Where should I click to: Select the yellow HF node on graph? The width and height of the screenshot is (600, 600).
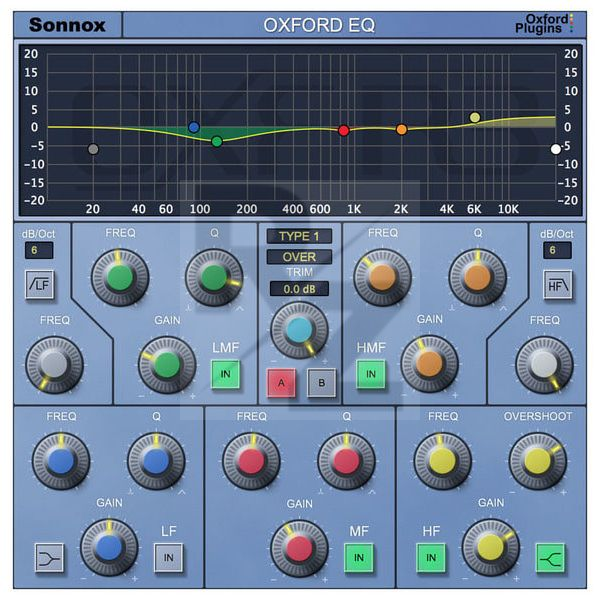pos(475,117)
